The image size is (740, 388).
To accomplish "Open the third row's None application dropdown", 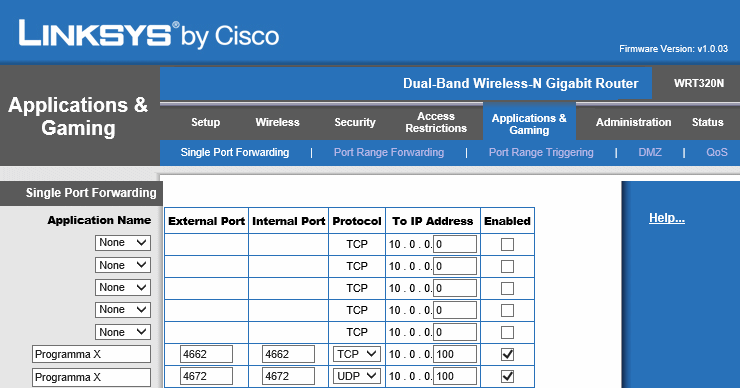I will (123, 287).
